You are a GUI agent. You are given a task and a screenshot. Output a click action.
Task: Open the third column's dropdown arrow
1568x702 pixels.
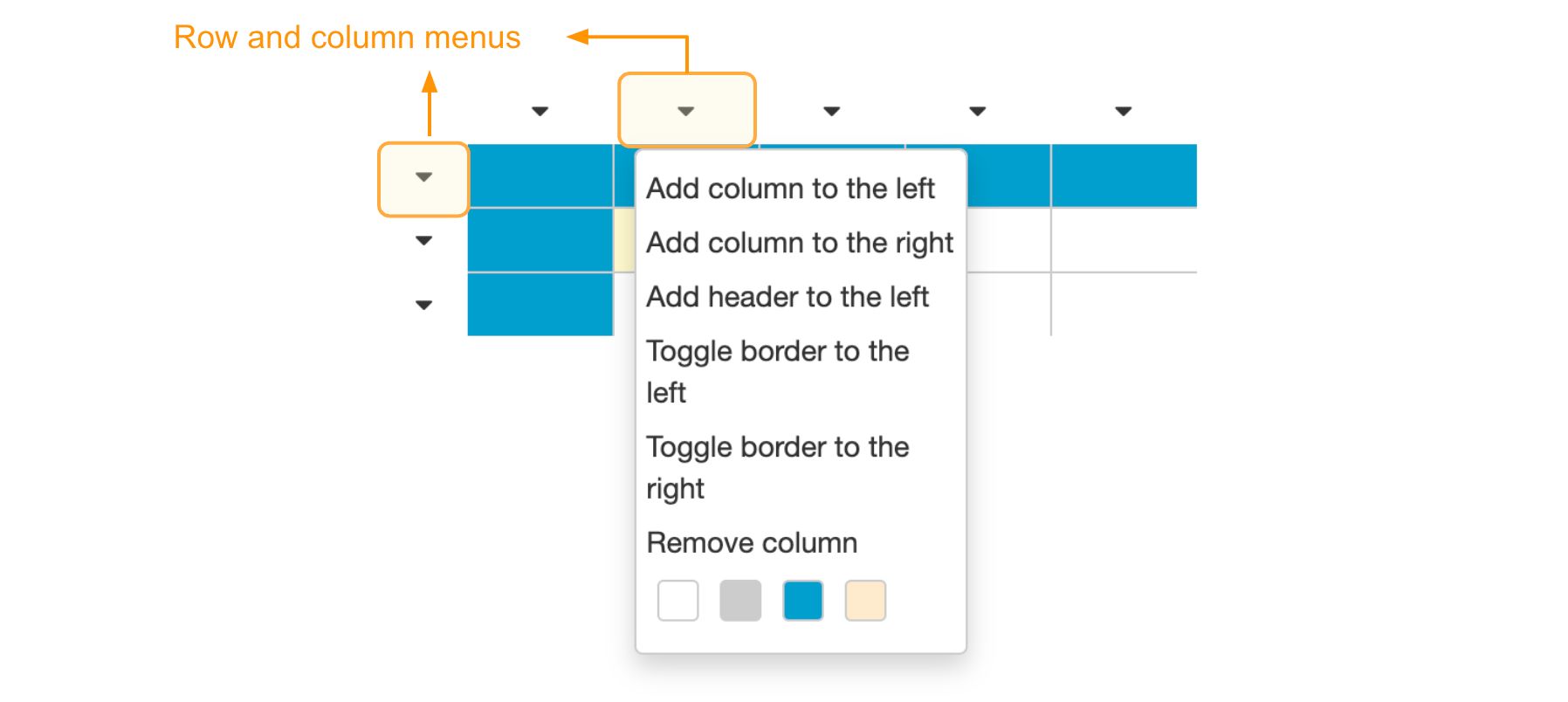[x=831, y=110]
